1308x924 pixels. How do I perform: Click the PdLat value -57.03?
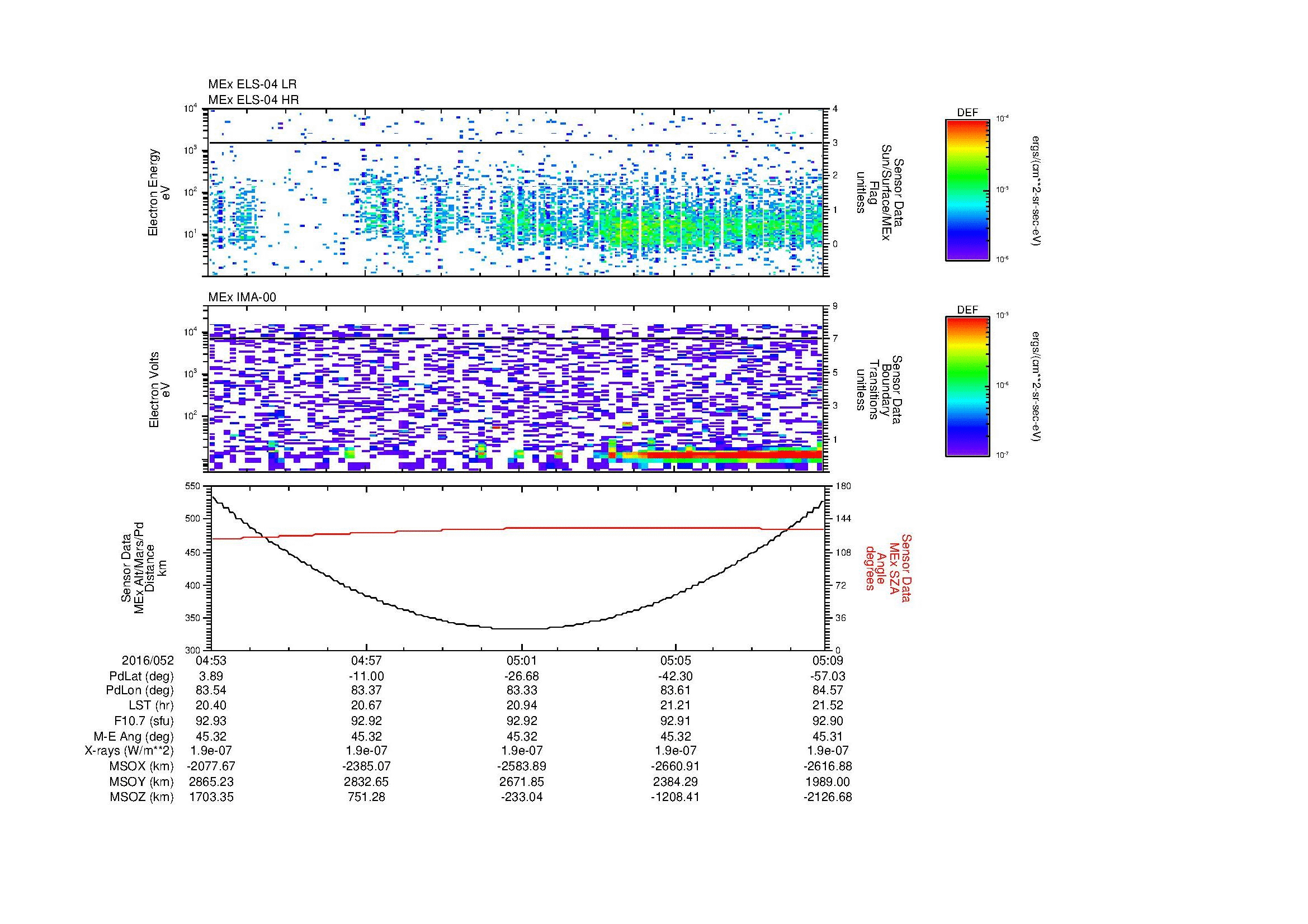tap(828, 676)
